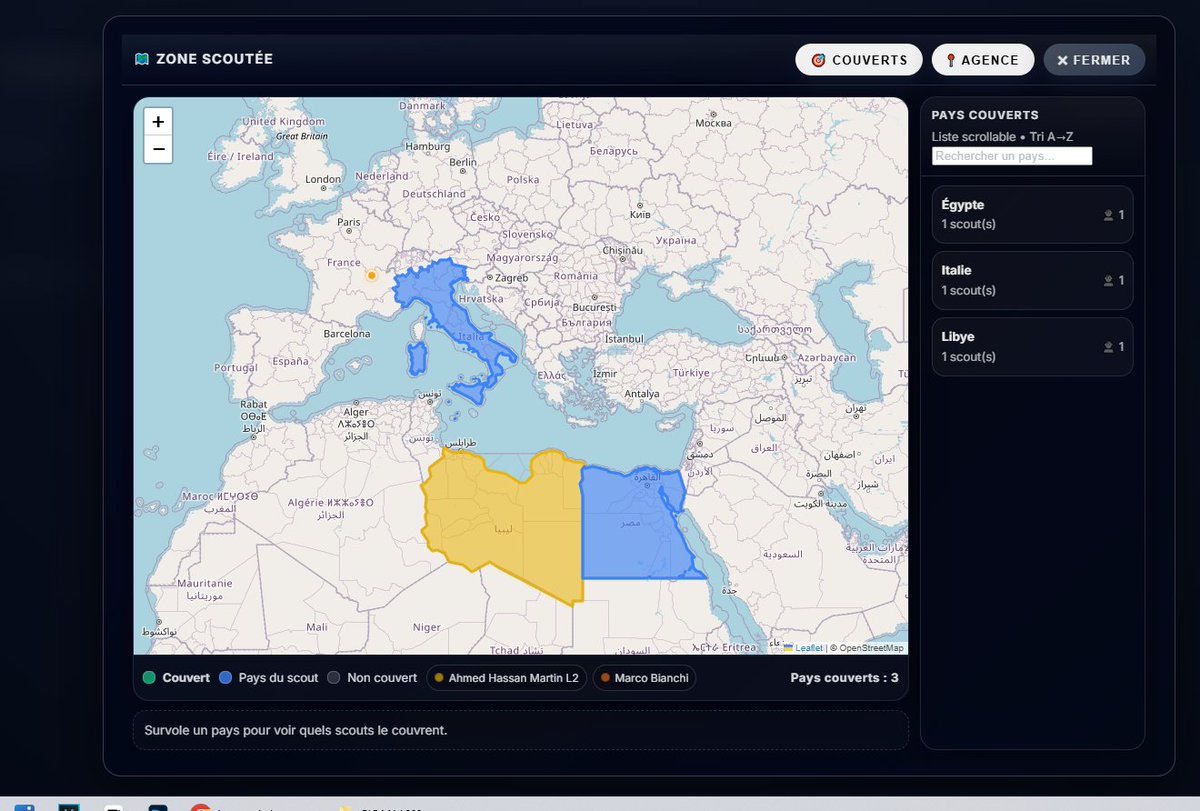1200x811 pixels.
Task: Select the Marco Bianchi scout chip
Action: 644,677
